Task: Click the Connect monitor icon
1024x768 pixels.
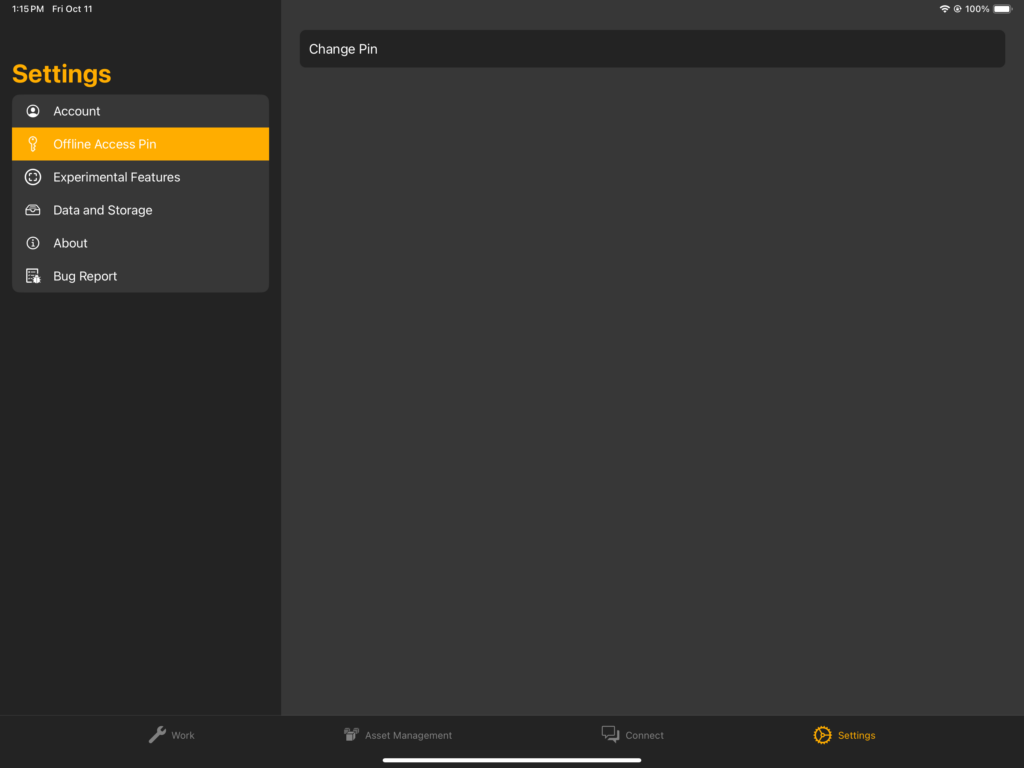Action: [x=609, y=734]
